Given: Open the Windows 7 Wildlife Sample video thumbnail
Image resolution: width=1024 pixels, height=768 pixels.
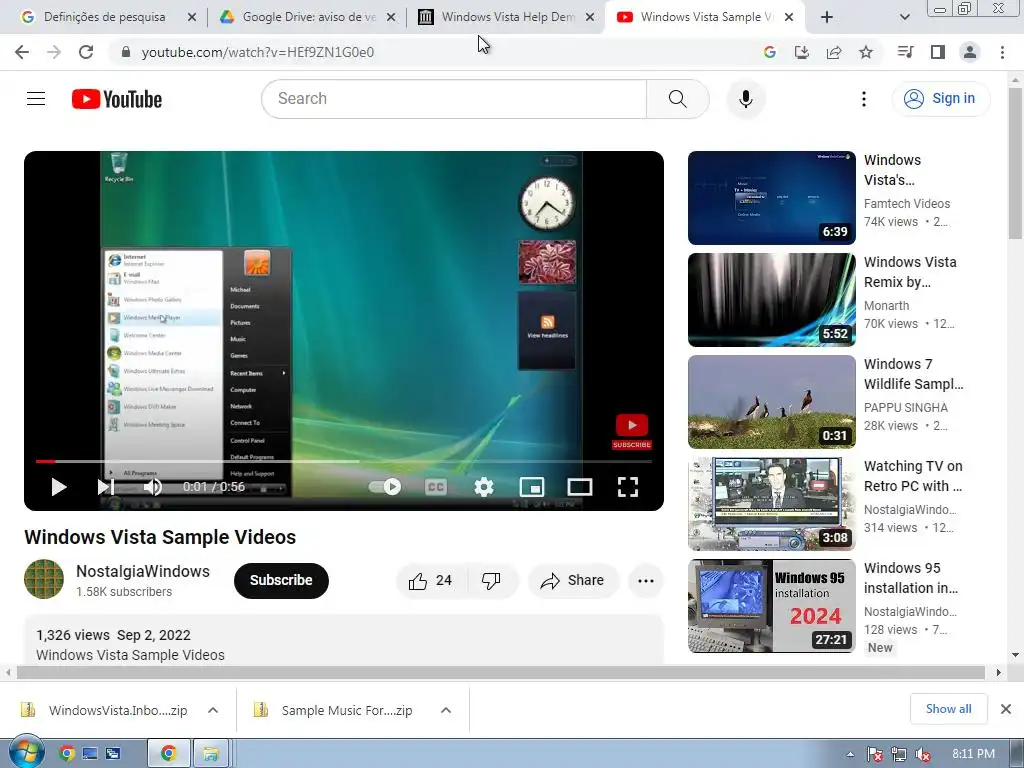Looking at the screenshot, I should pyautogui.click(x=771, y=402).
